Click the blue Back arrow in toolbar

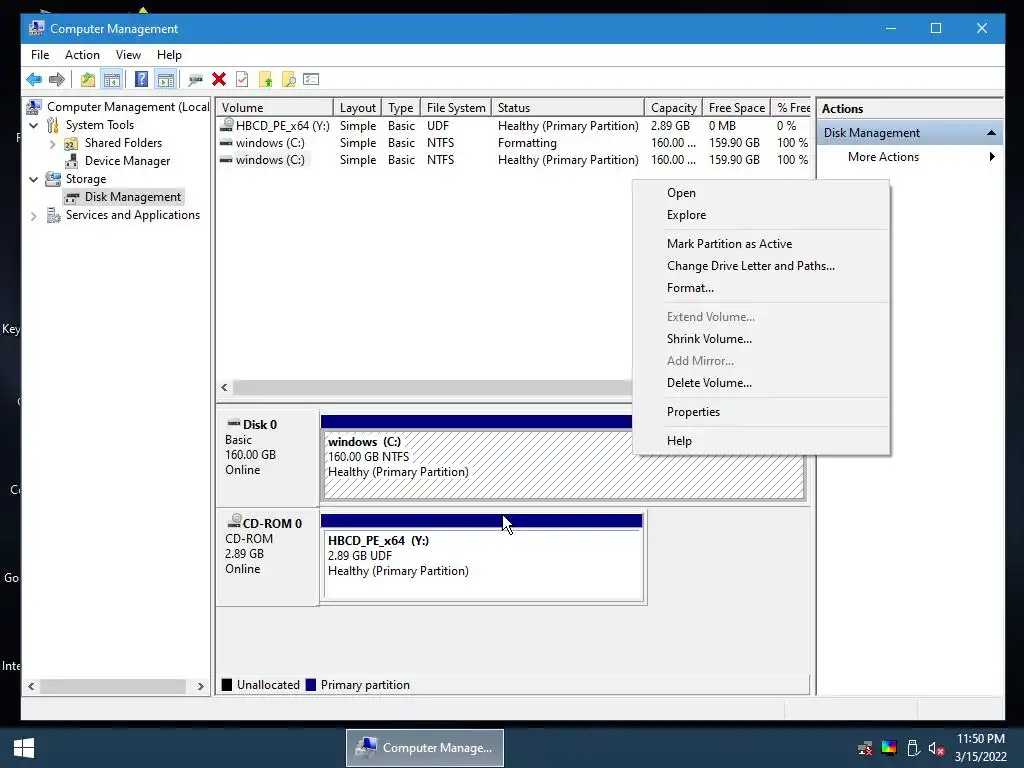pos(34,80)
